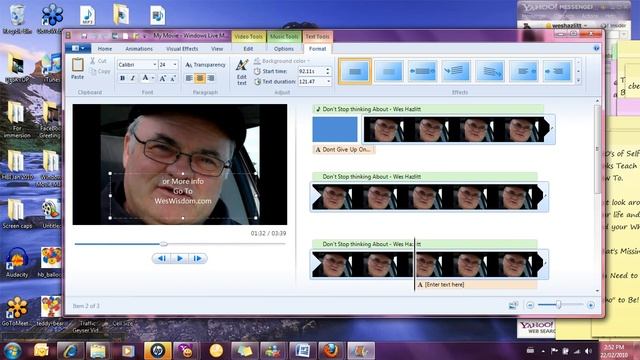Screen dimensions: 640x360
Task: Select the sixth text effect thumbnail
Action: click(524, 71)
